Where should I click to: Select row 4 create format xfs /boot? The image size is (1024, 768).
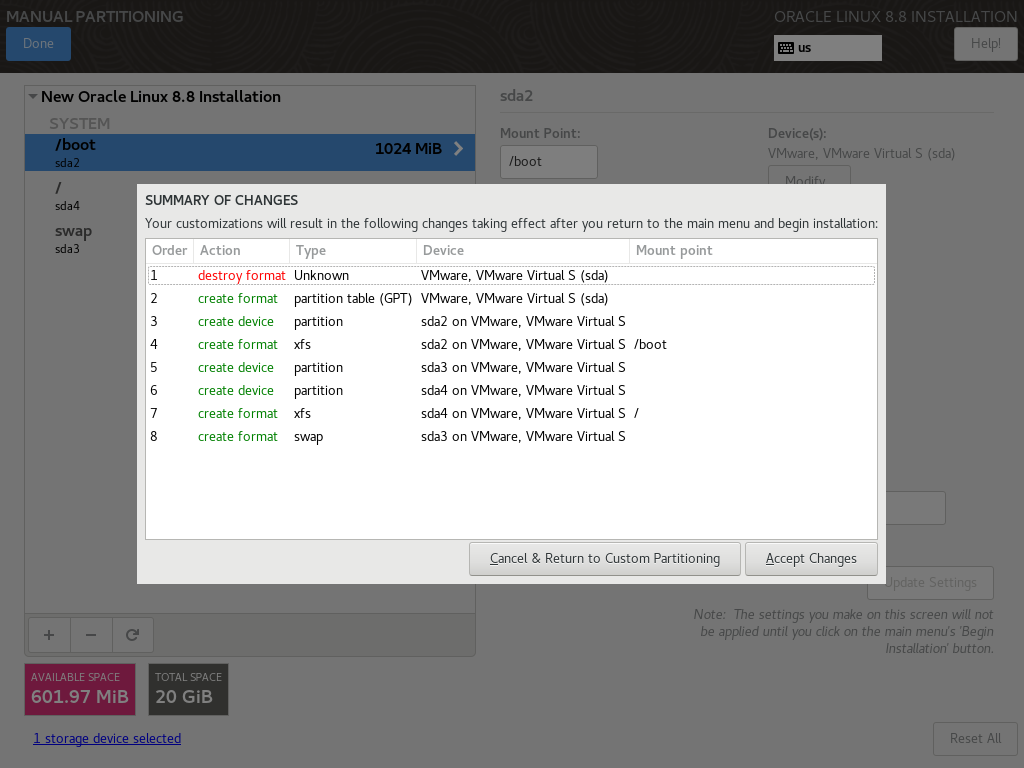coord(511,344)
